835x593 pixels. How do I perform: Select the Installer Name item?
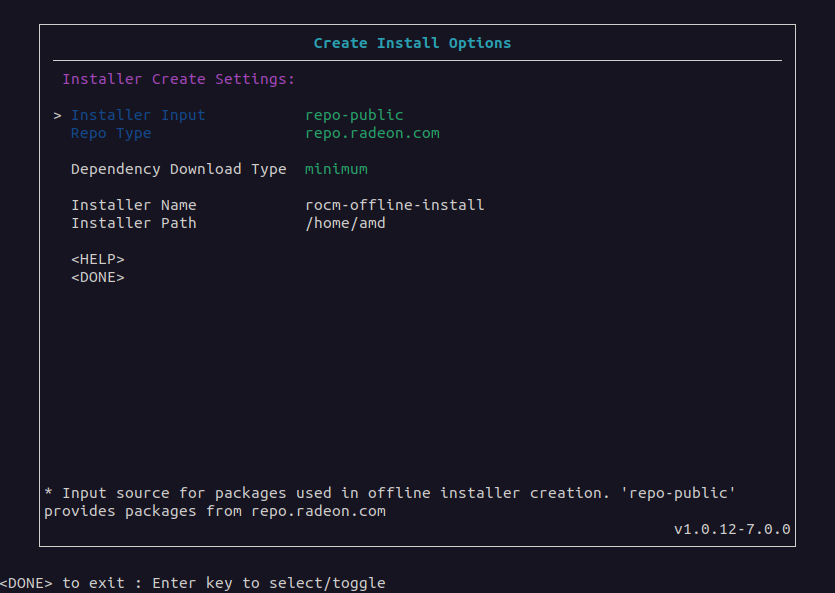(134, 205)
